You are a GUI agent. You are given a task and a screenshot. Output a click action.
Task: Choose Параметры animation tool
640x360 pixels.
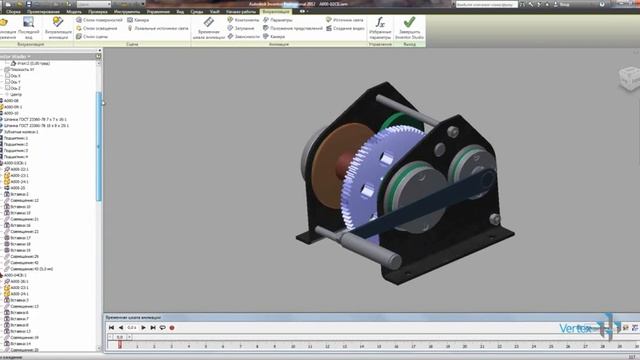278,20
